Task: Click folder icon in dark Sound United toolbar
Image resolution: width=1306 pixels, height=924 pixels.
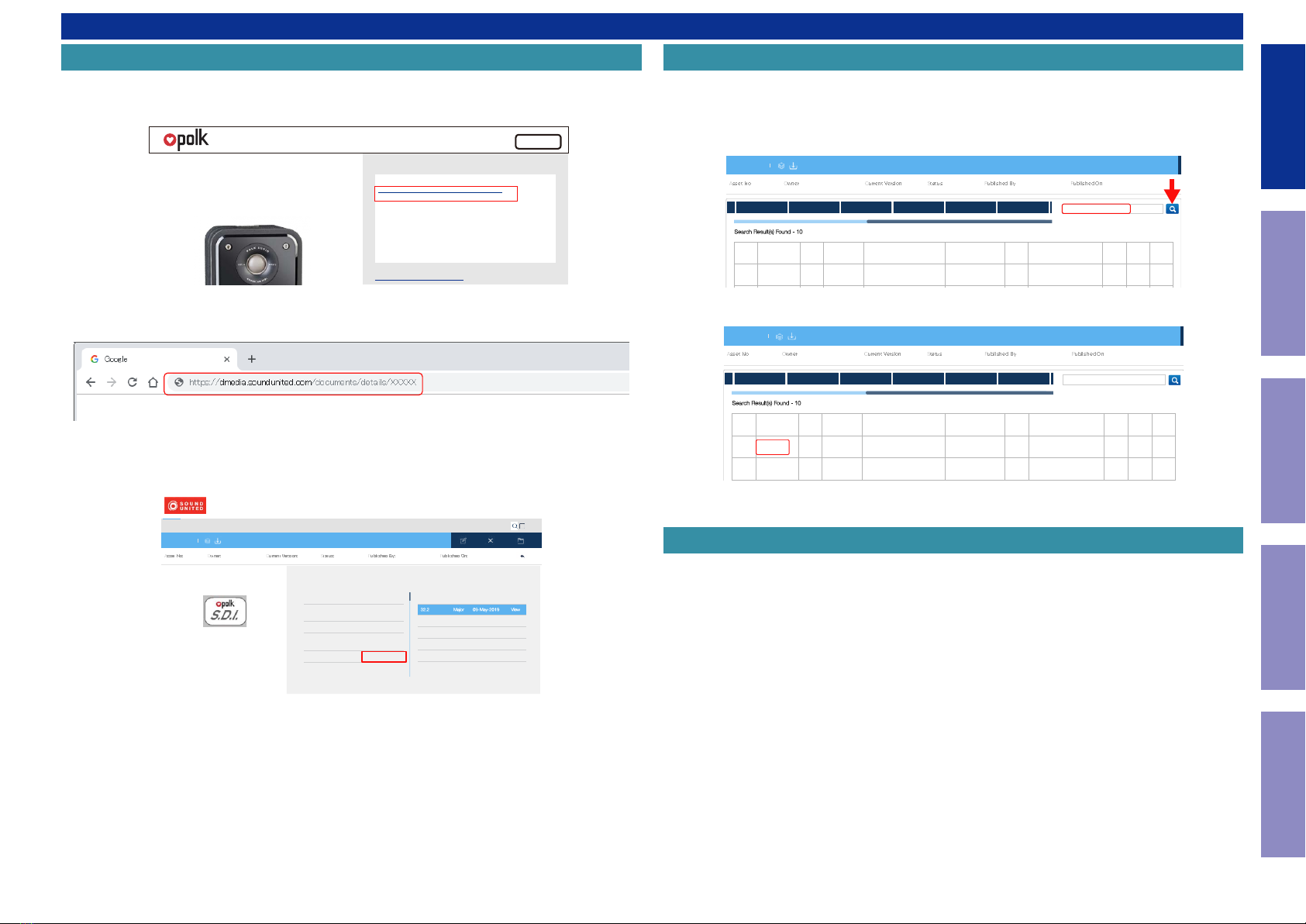Action: click(x=521, y=541)
